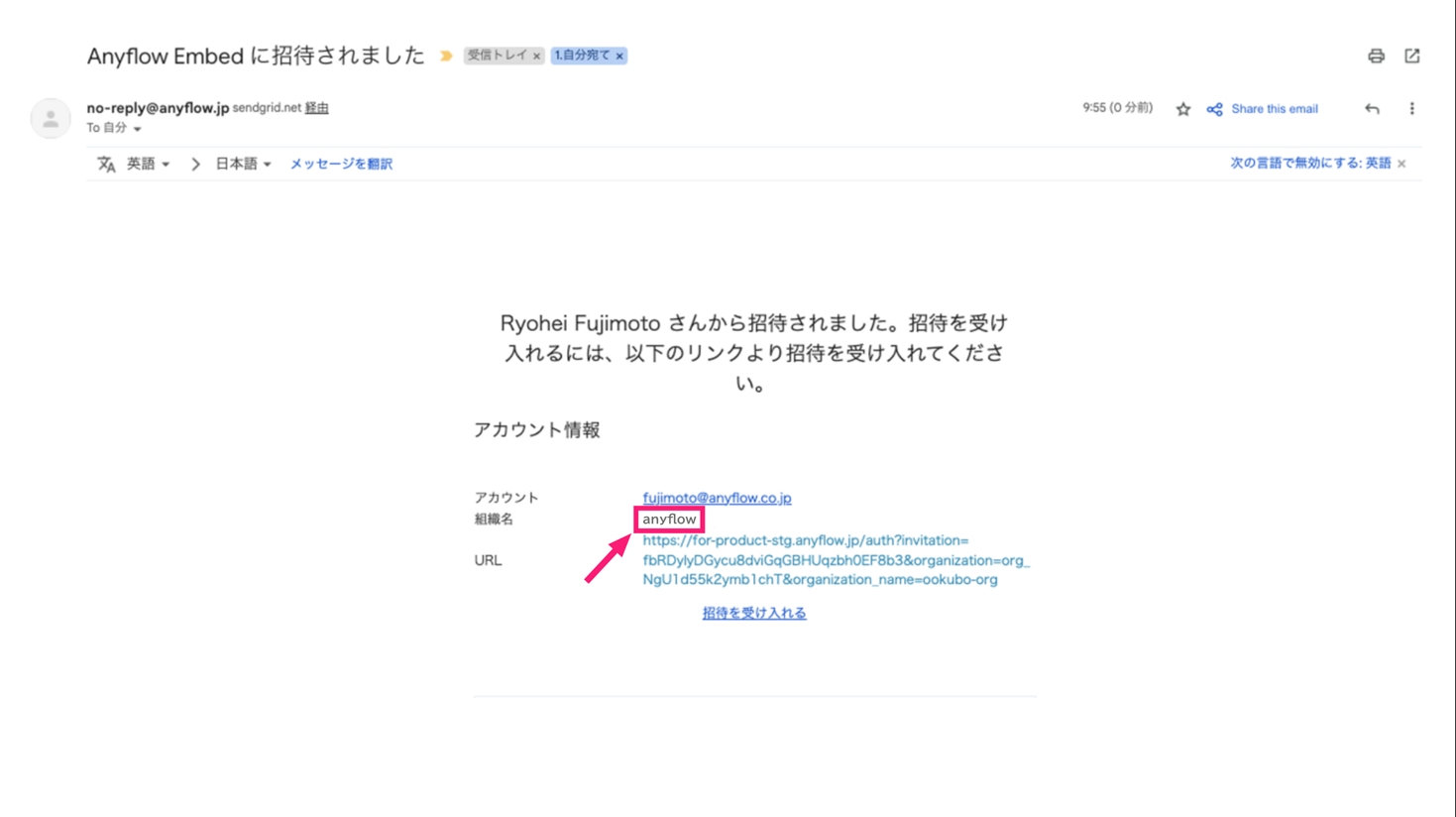
Task: Click the translate icon in translation bar
Action: click(x=106, y=165)
